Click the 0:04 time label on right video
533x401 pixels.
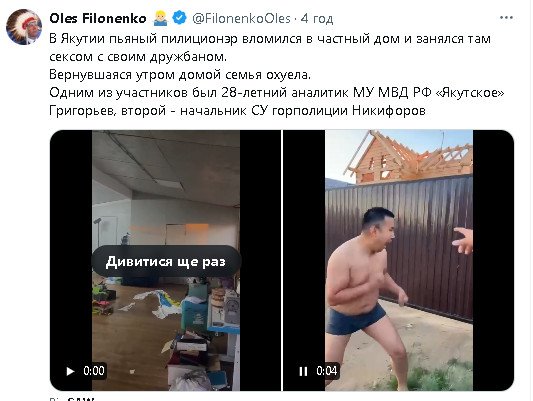tap(326, 371)
